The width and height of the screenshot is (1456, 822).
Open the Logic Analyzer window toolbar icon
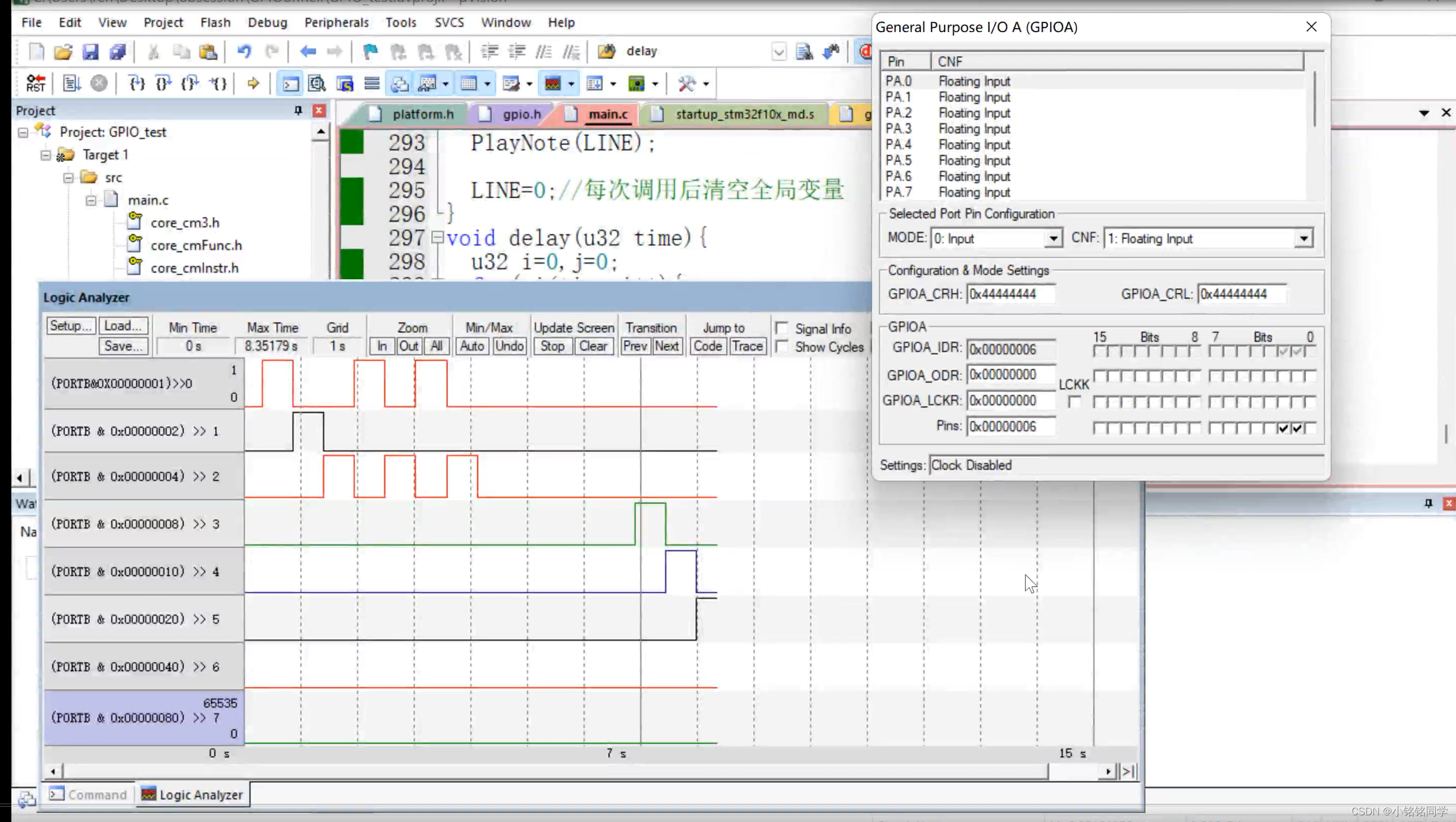point(552,84)
